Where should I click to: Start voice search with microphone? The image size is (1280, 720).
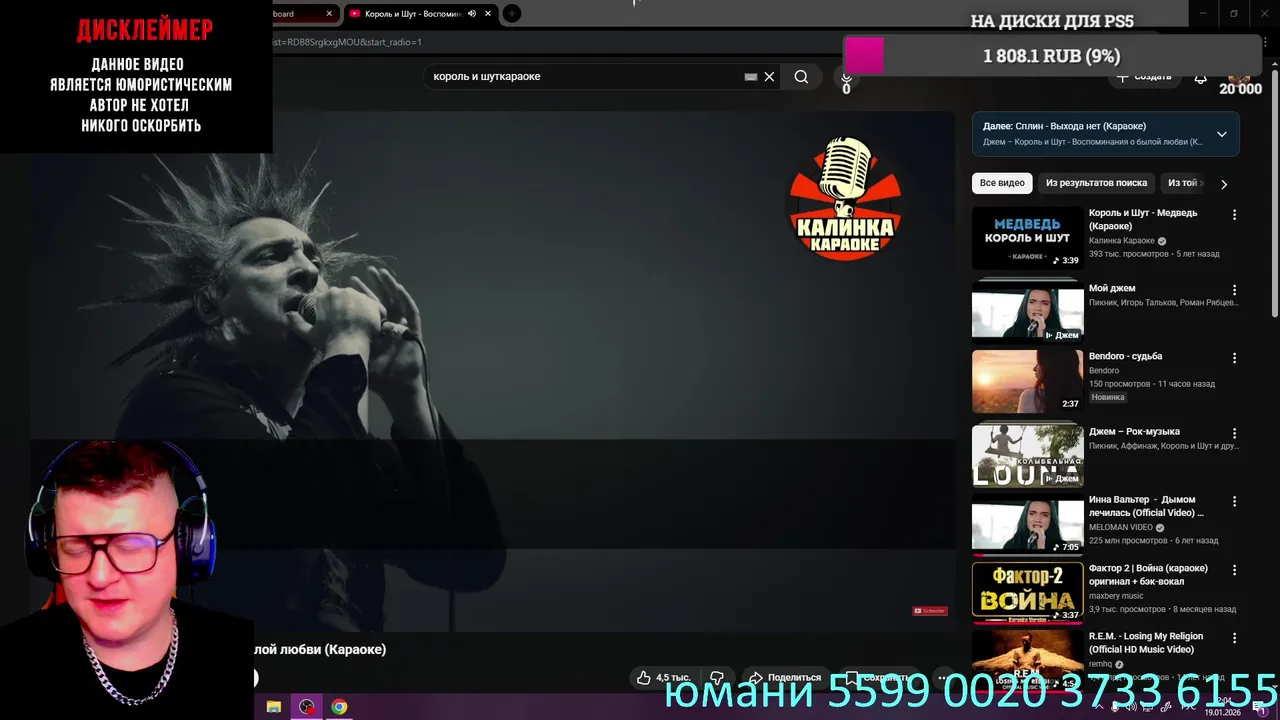tap(846, 78)
